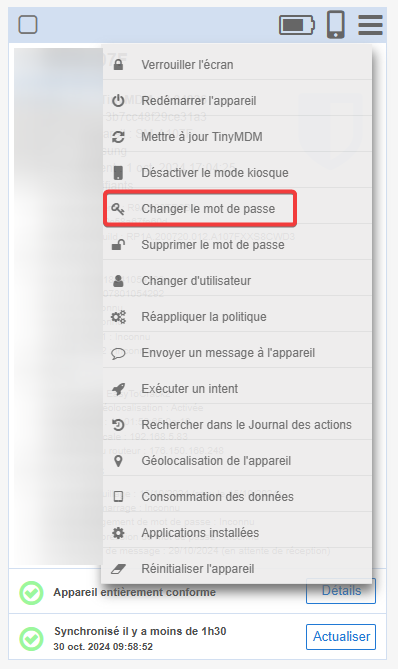Choose Changer le mot de passe
398x669 pixels.
(x=237, y=209)
